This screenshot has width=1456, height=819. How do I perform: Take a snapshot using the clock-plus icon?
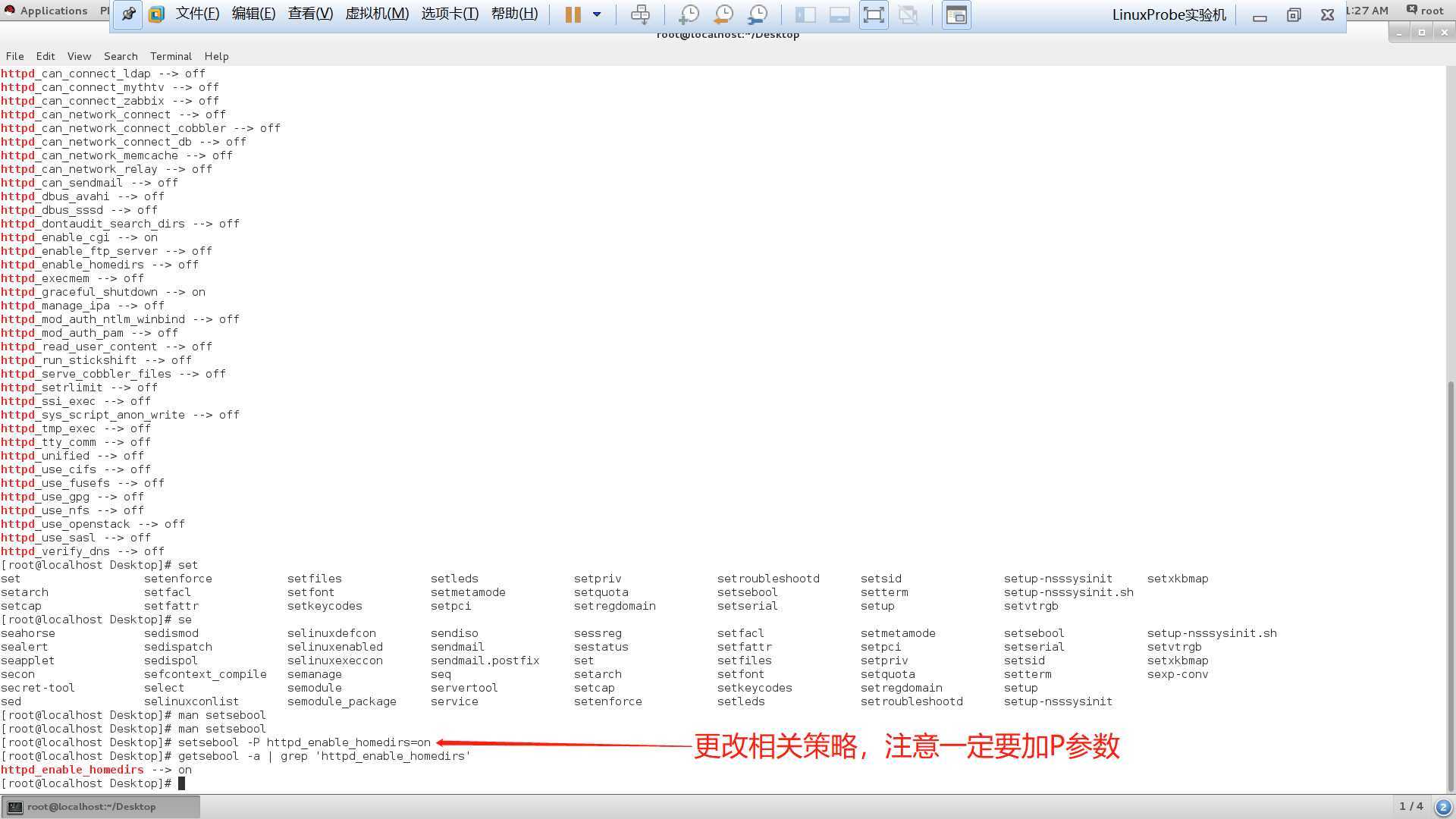pos(689,14)
